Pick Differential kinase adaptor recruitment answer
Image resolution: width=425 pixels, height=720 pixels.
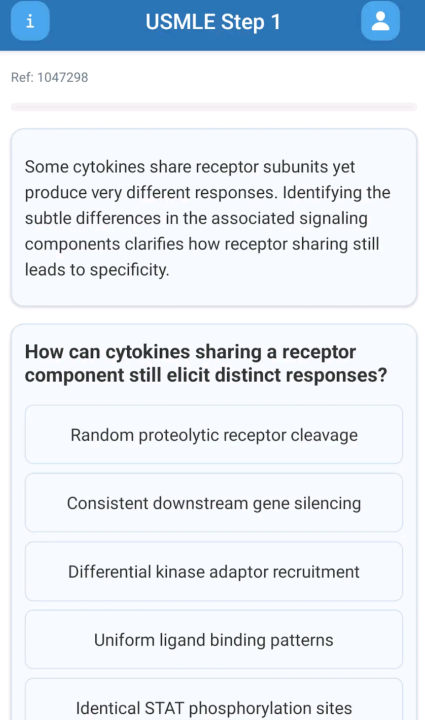[x=214, y=571]
